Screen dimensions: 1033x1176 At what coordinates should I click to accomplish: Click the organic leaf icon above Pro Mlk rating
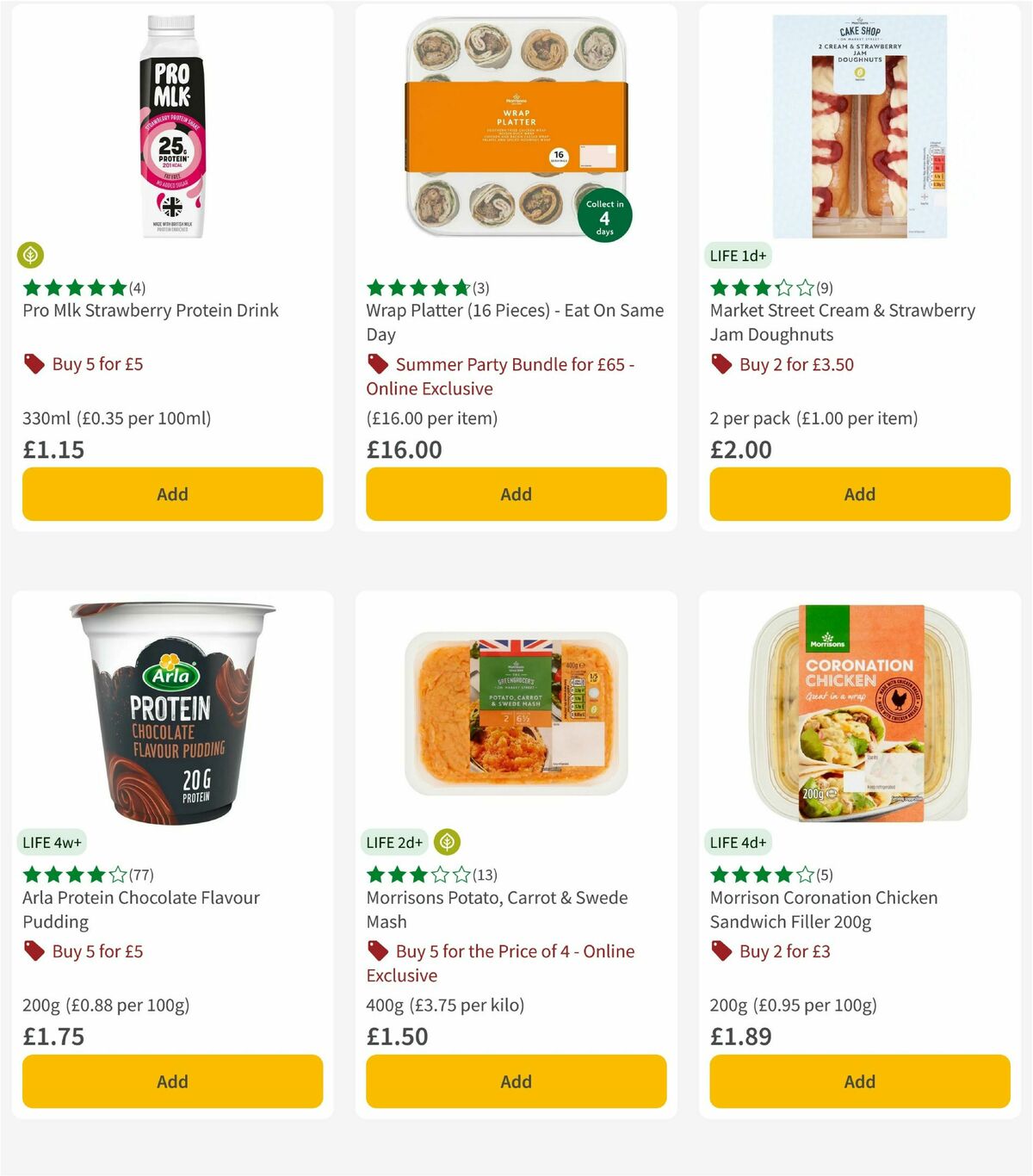(x=31, y=256)
